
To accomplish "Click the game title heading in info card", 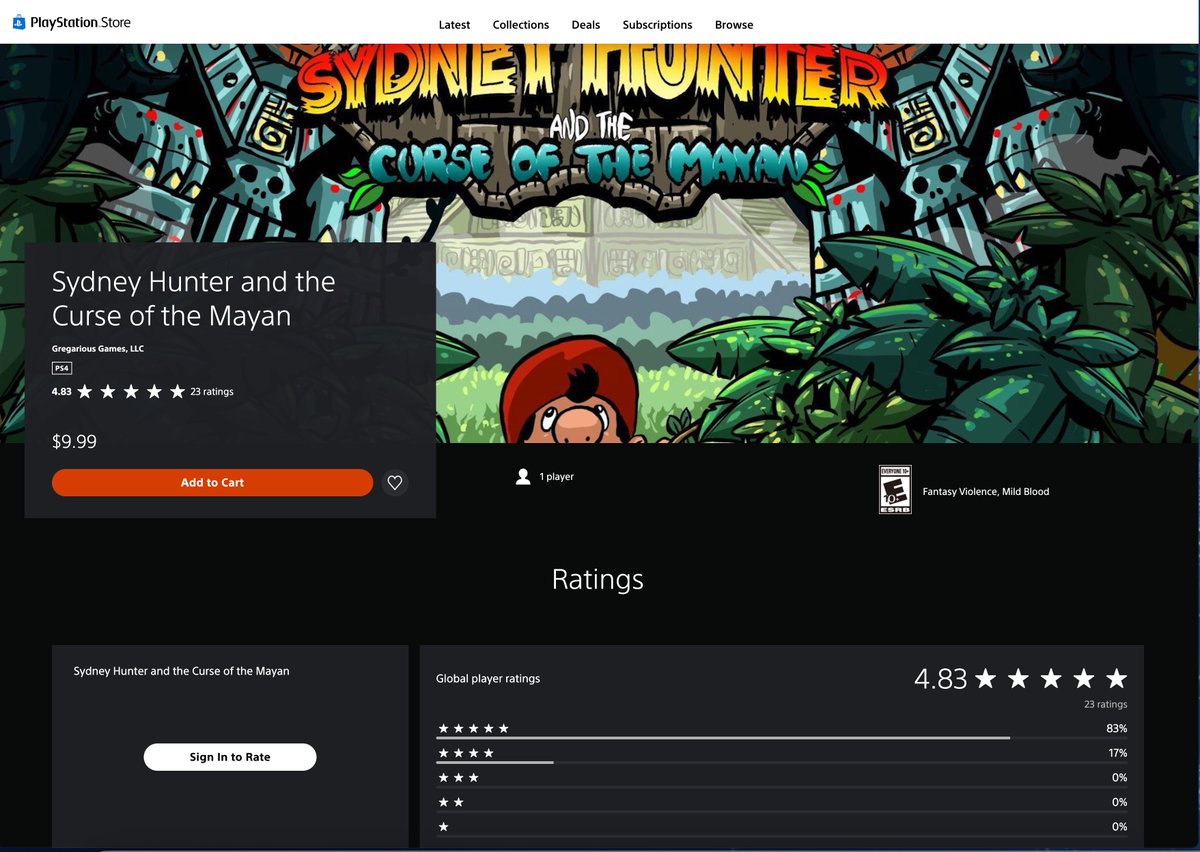I will click(193, 299).
